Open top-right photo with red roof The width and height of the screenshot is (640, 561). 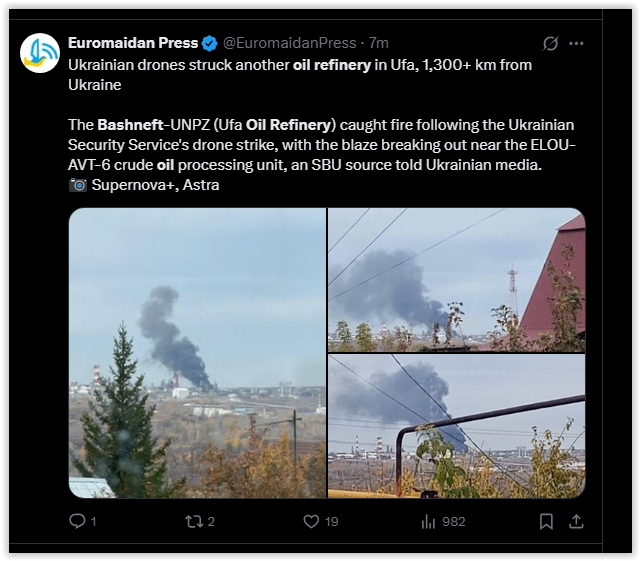coord(457,280)
